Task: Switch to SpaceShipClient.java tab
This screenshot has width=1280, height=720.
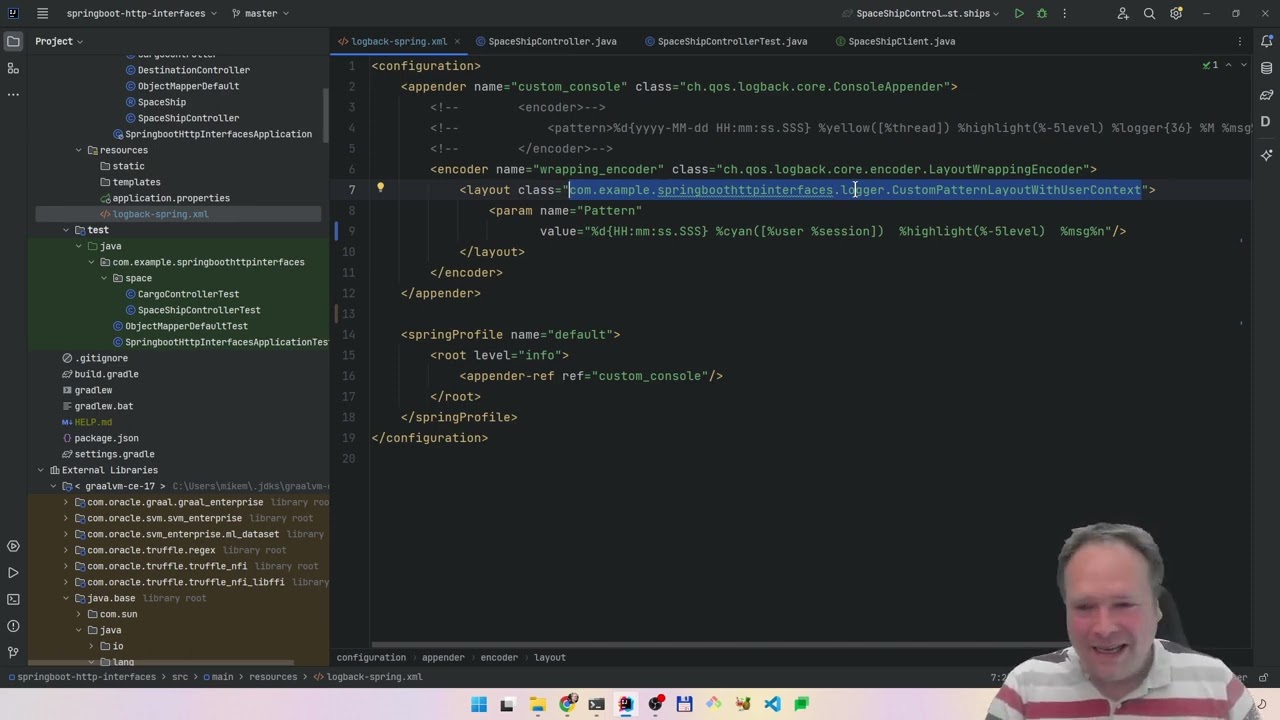Action: point(894,41)
